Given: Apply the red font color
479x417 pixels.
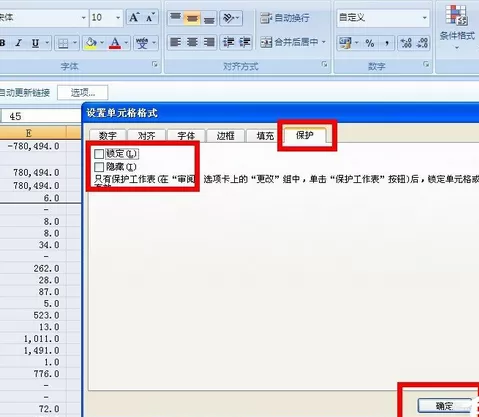Looking at the screenshot, I should point(115,43).
